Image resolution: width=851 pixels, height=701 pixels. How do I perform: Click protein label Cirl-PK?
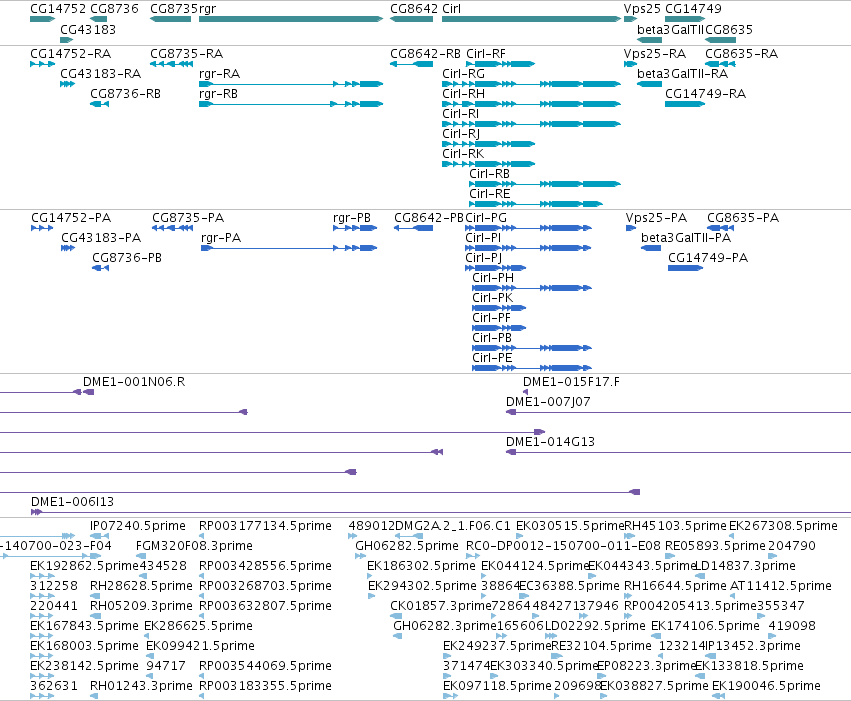pyautogui.click(x=492, y=298)
